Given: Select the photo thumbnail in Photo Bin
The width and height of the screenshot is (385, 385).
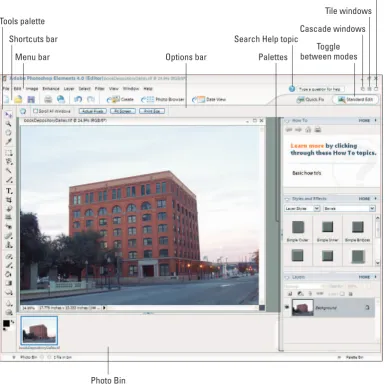Looking at the screenshot, I should coord(39,331).
